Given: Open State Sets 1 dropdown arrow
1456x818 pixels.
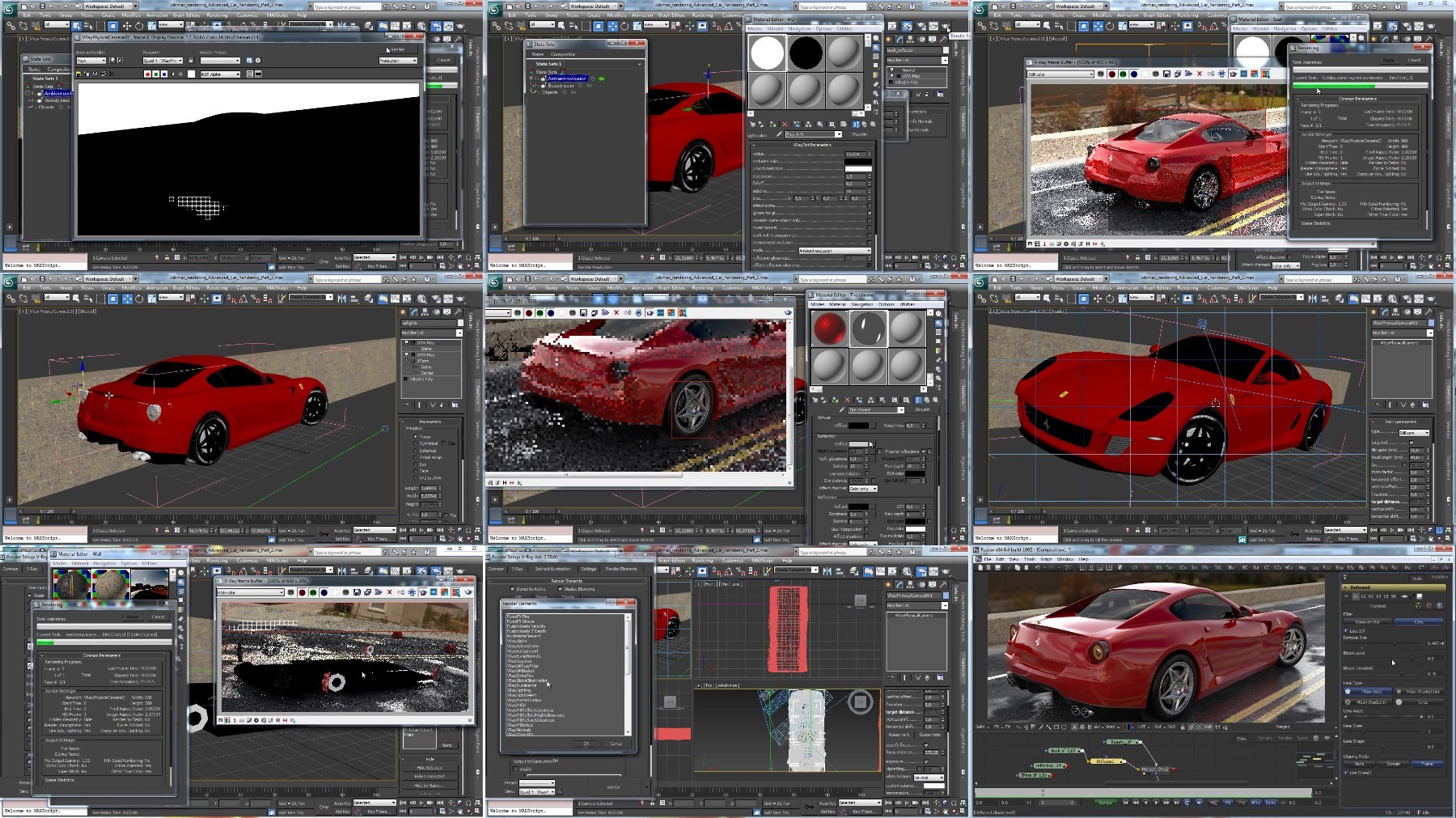Looking at the screenshot, I should click(x=639, y=65).
